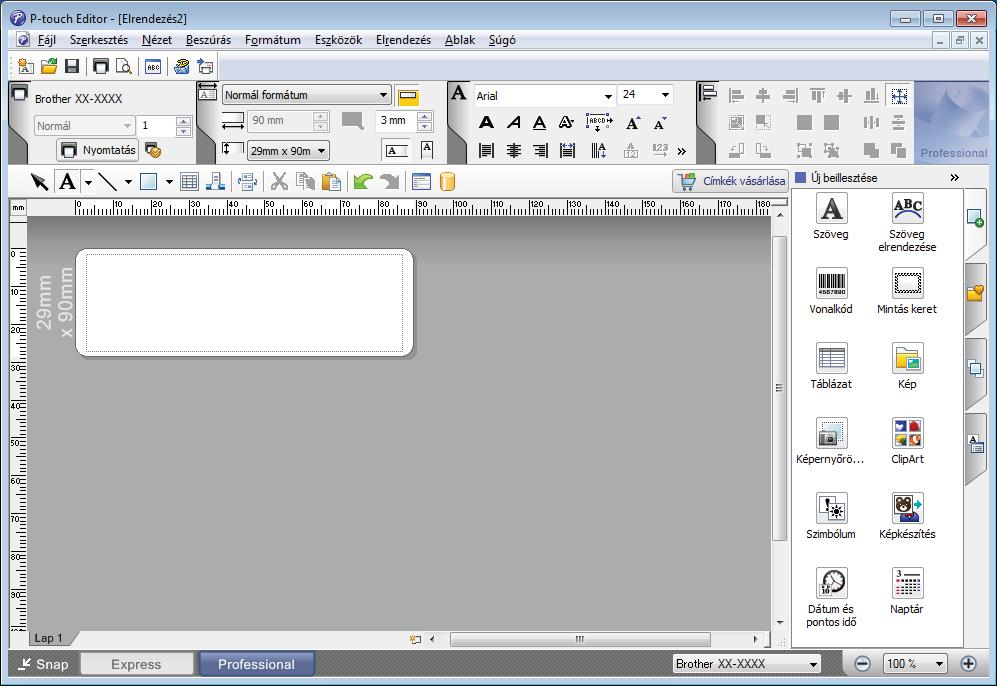This screenshot has width=997, height=686.
Task: Select the arrow pointer tool
Action: coord(39,182)
